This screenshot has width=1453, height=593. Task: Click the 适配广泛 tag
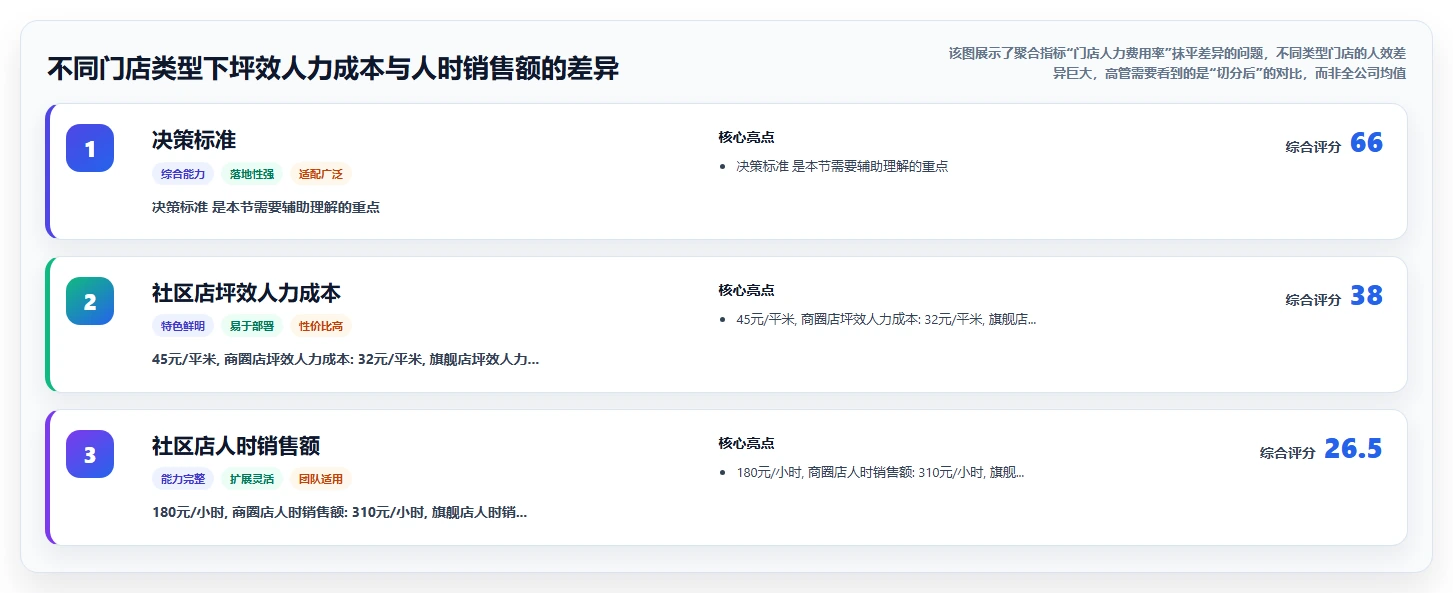point(321,174)
